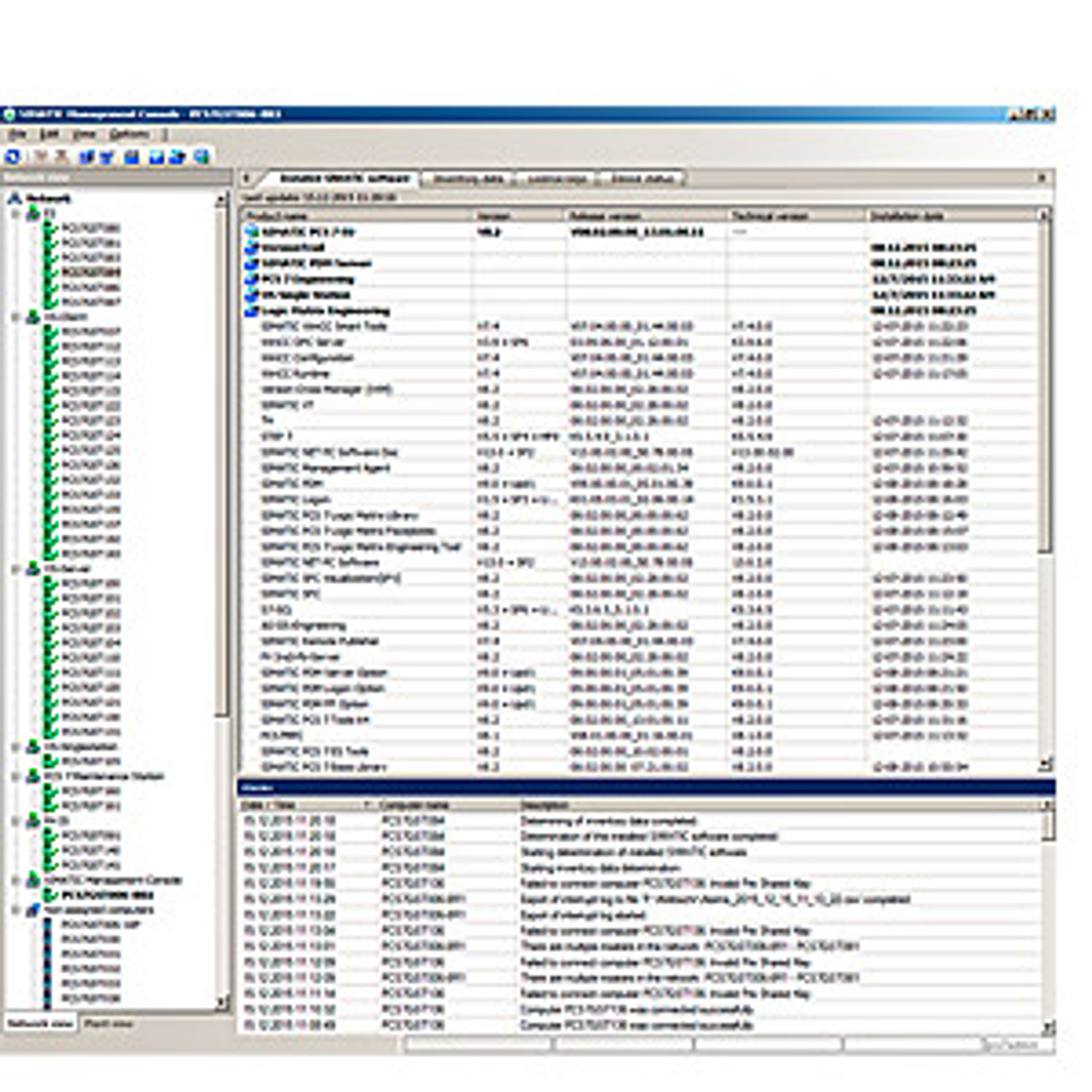Click the Network root icon in the tree
The image size is (1092, 1092).
(x=15, y=198)
